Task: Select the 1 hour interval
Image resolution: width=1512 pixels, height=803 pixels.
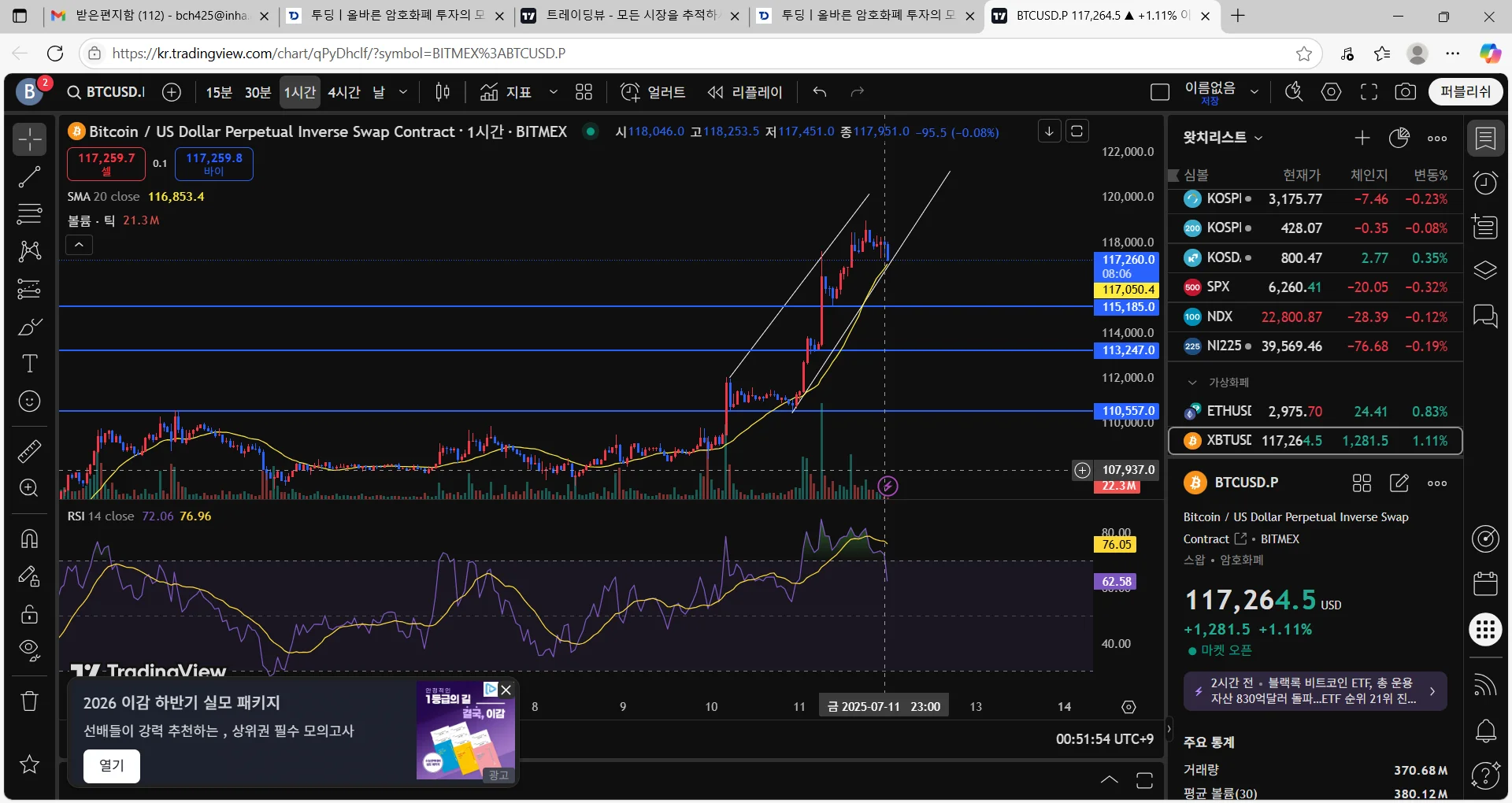Action: [x=300, y=92]
